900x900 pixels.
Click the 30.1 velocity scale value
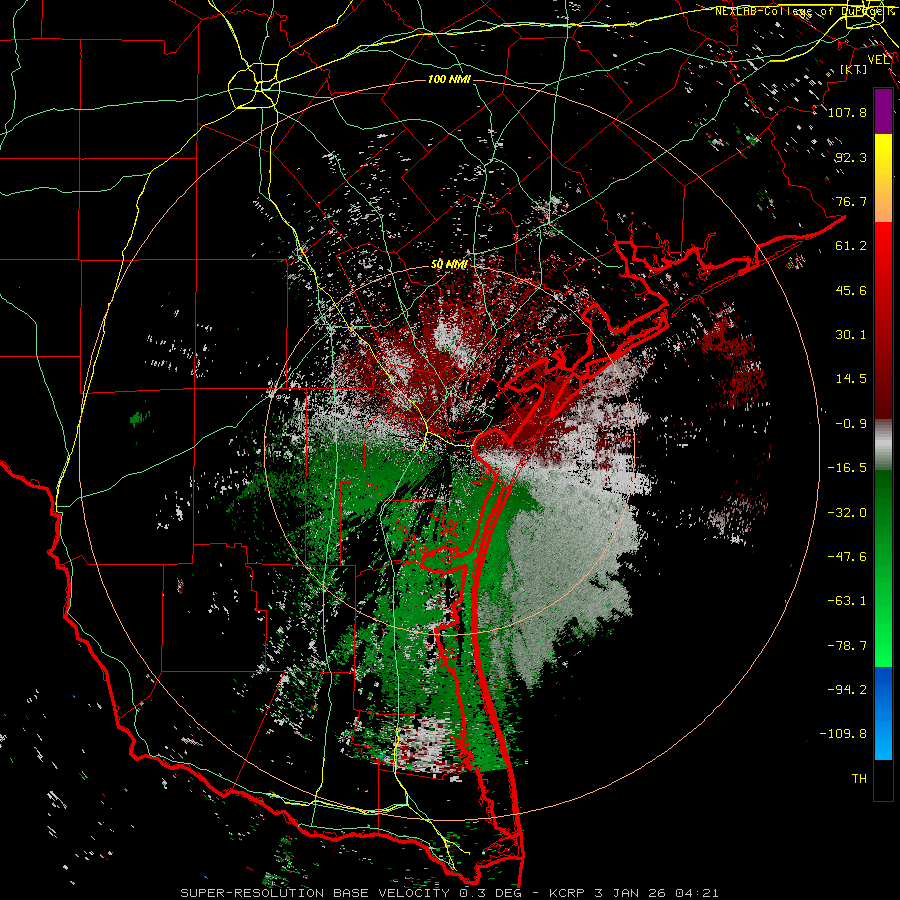coord(851,335)
